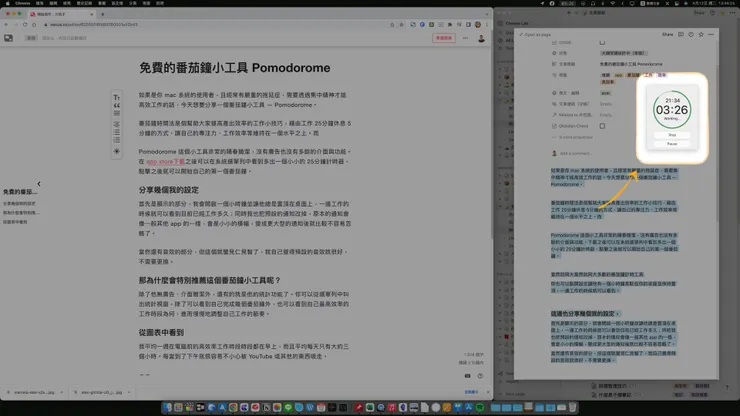Click the '分享幾個我的設定' heading
The height and width of the screenshot is (416, 740).
pyautogui.click(x=168, y=190)
